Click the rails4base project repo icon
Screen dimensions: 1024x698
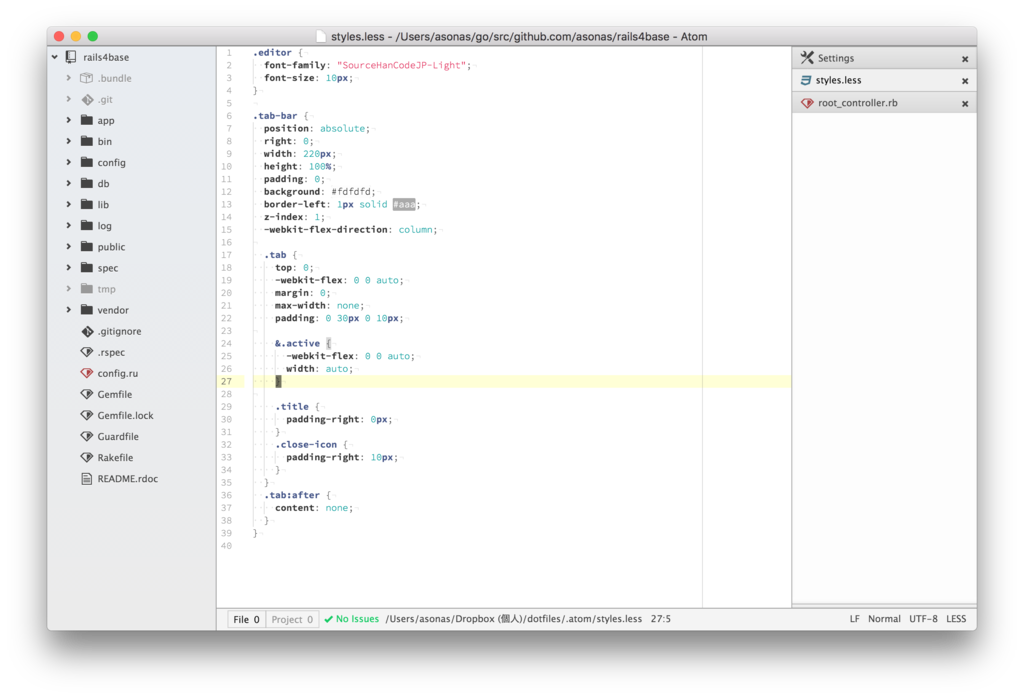click(71, 57)
